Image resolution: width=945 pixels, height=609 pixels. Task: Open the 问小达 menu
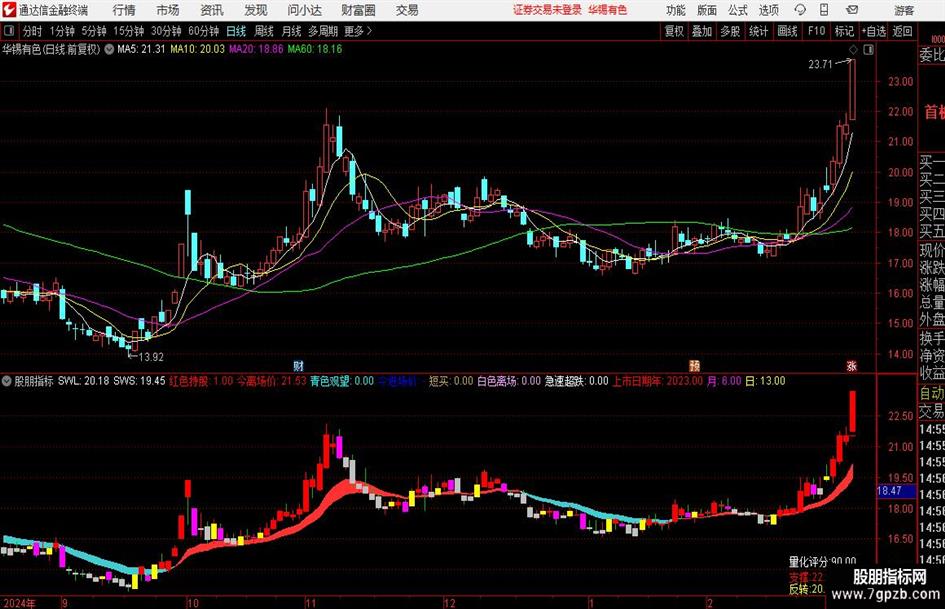[x=304, y=10]
